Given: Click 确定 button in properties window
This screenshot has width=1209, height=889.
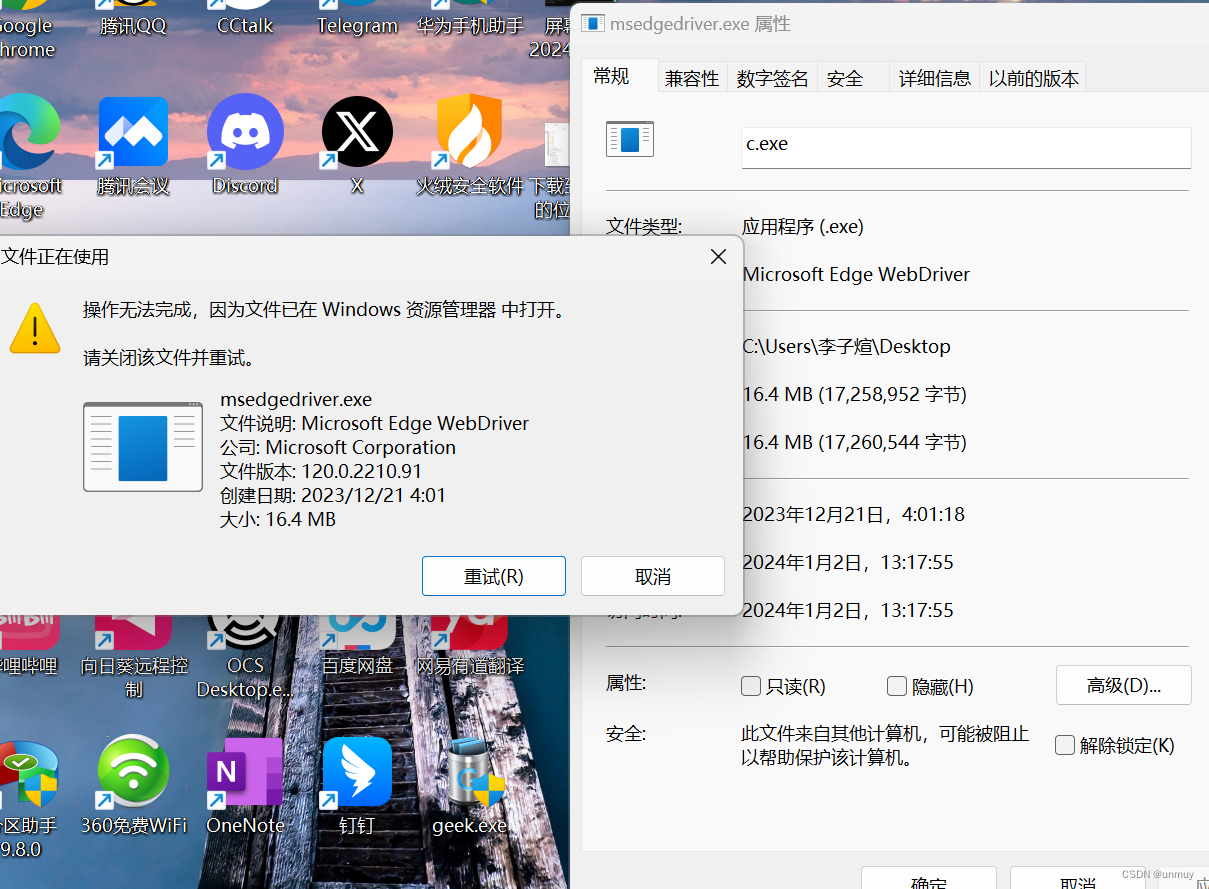Looking at the screenshot, I should (929, 879).
